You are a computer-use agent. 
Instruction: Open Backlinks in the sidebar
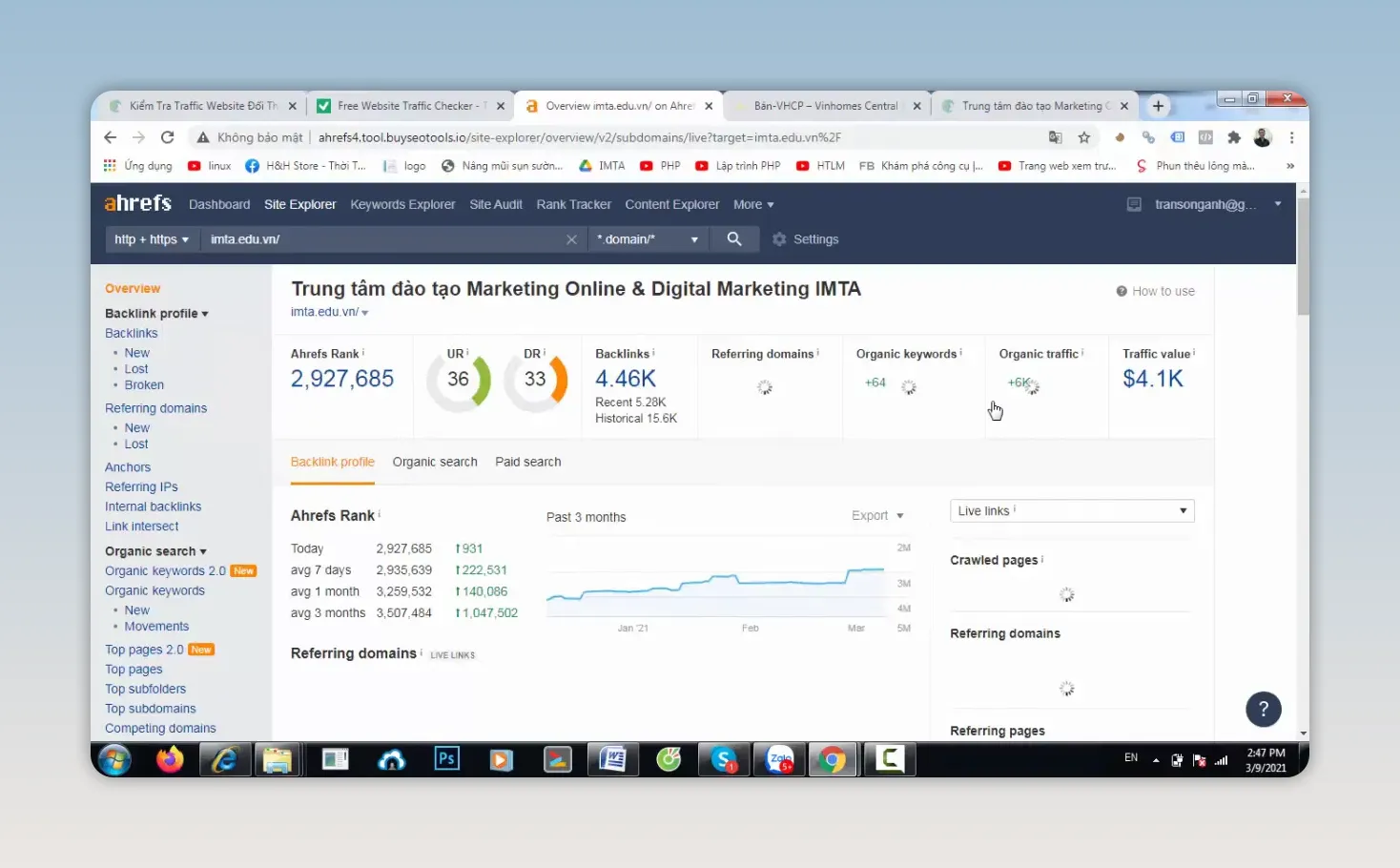[x=132, y=333]
